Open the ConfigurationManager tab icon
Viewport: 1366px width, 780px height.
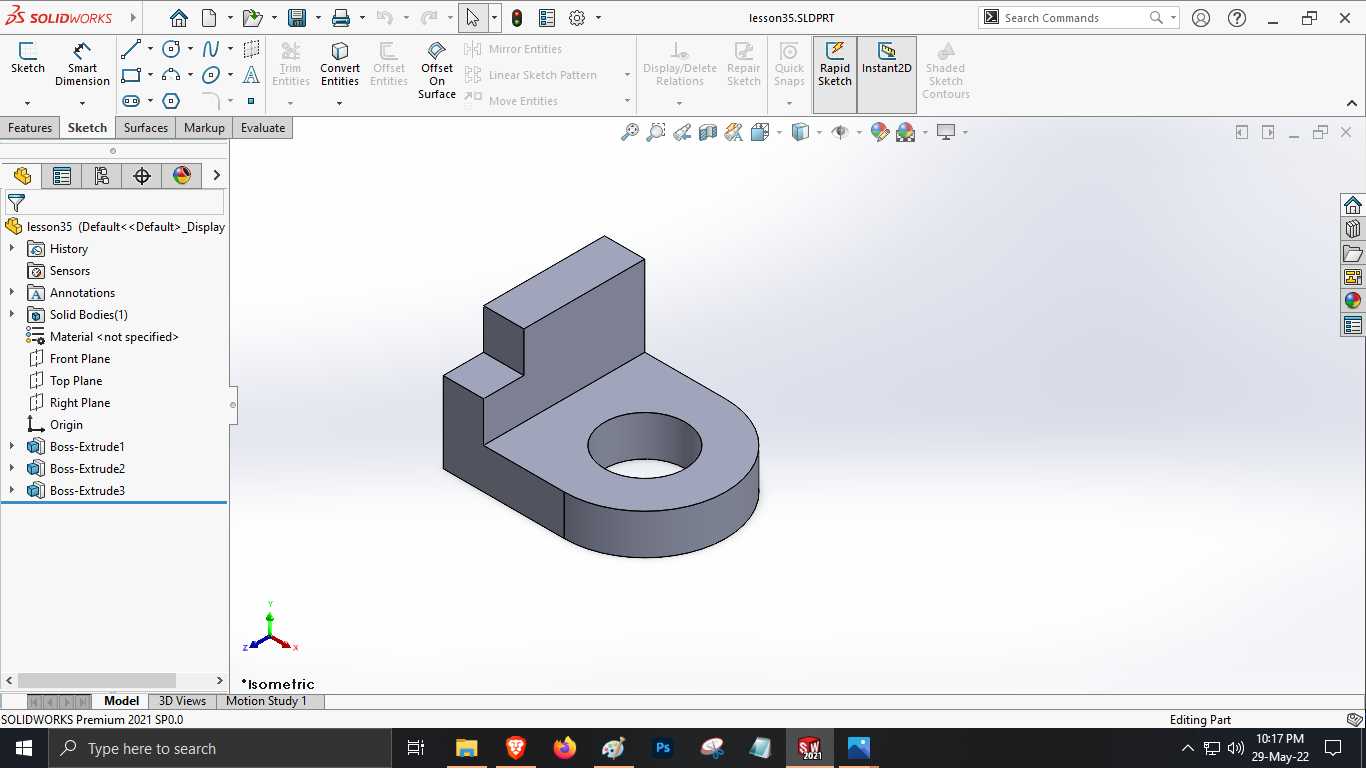[102, 176]
